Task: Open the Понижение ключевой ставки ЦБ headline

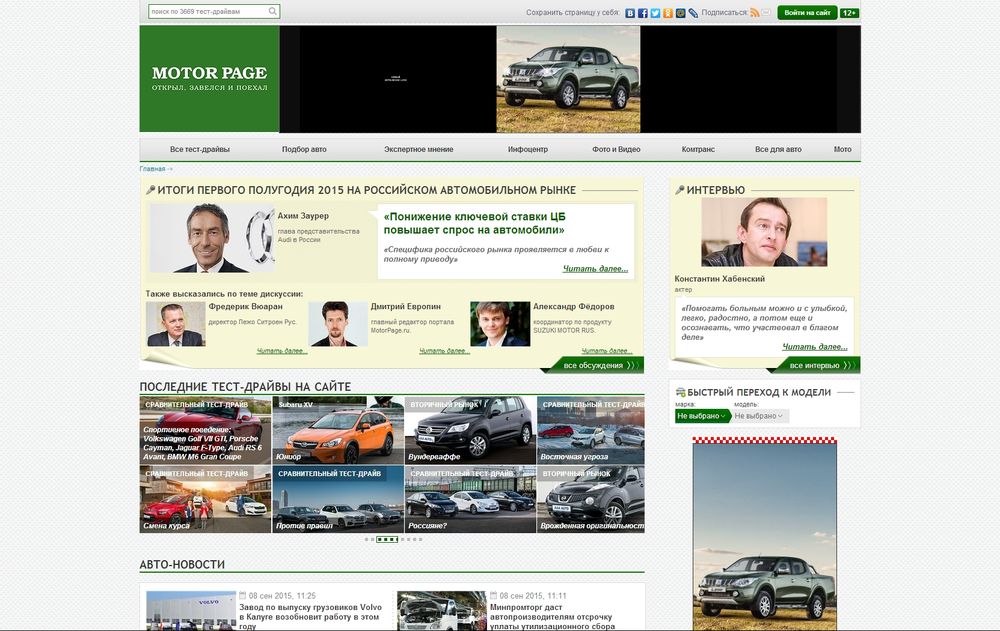Action: 474,223
